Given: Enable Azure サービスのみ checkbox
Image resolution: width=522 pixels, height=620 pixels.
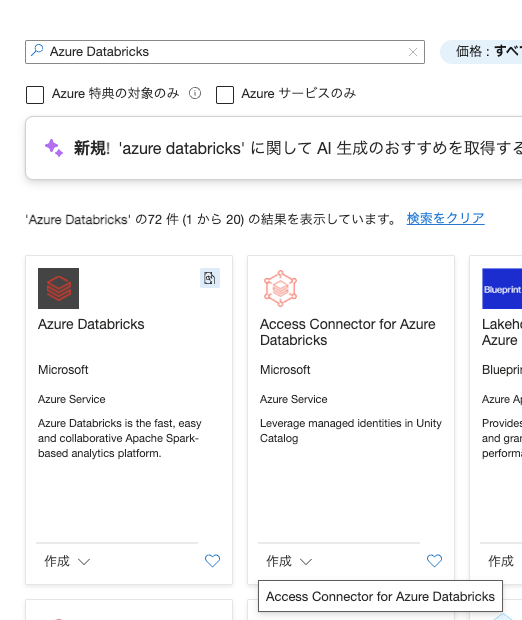Looking at the screenshot, I should click(x=225, y=95).
